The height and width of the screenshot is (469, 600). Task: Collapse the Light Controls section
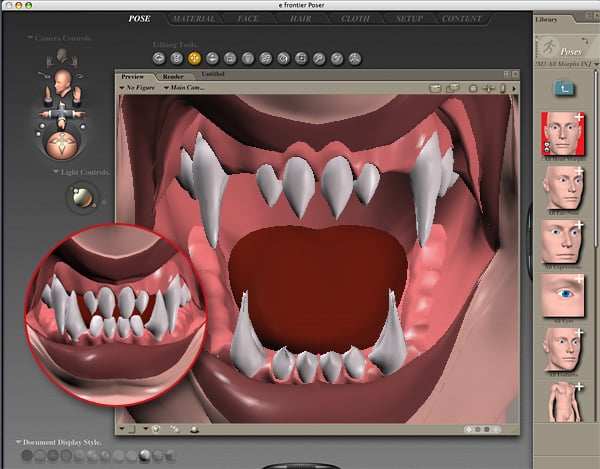(56, 172)
